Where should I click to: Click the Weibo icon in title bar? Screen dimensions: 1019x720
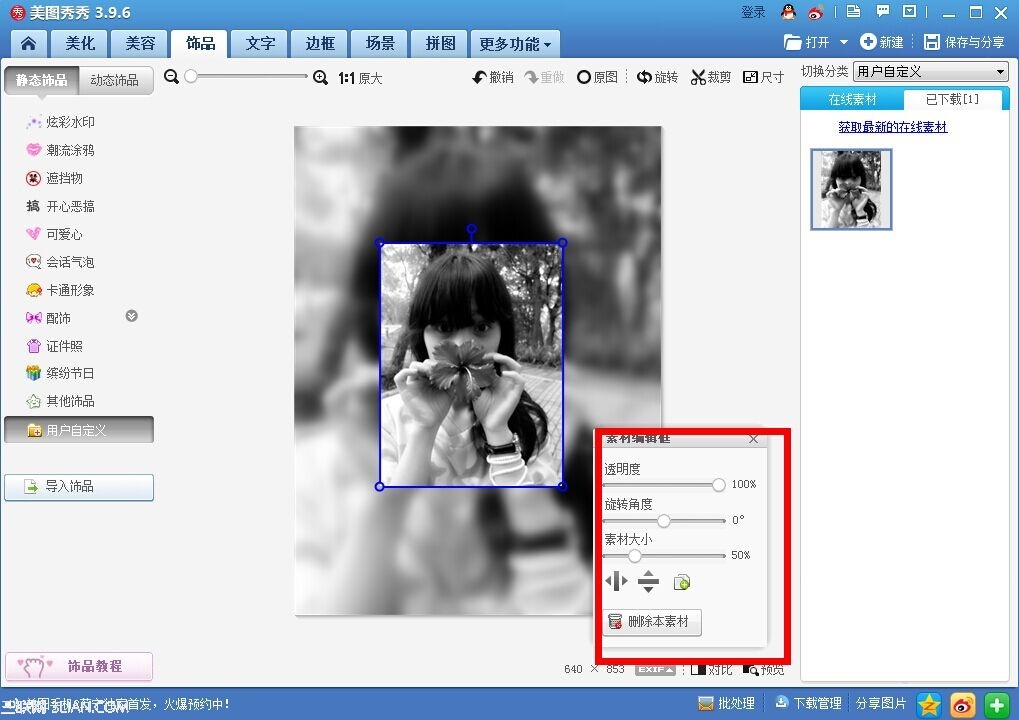pyautogui.click(x=816, y=12)
